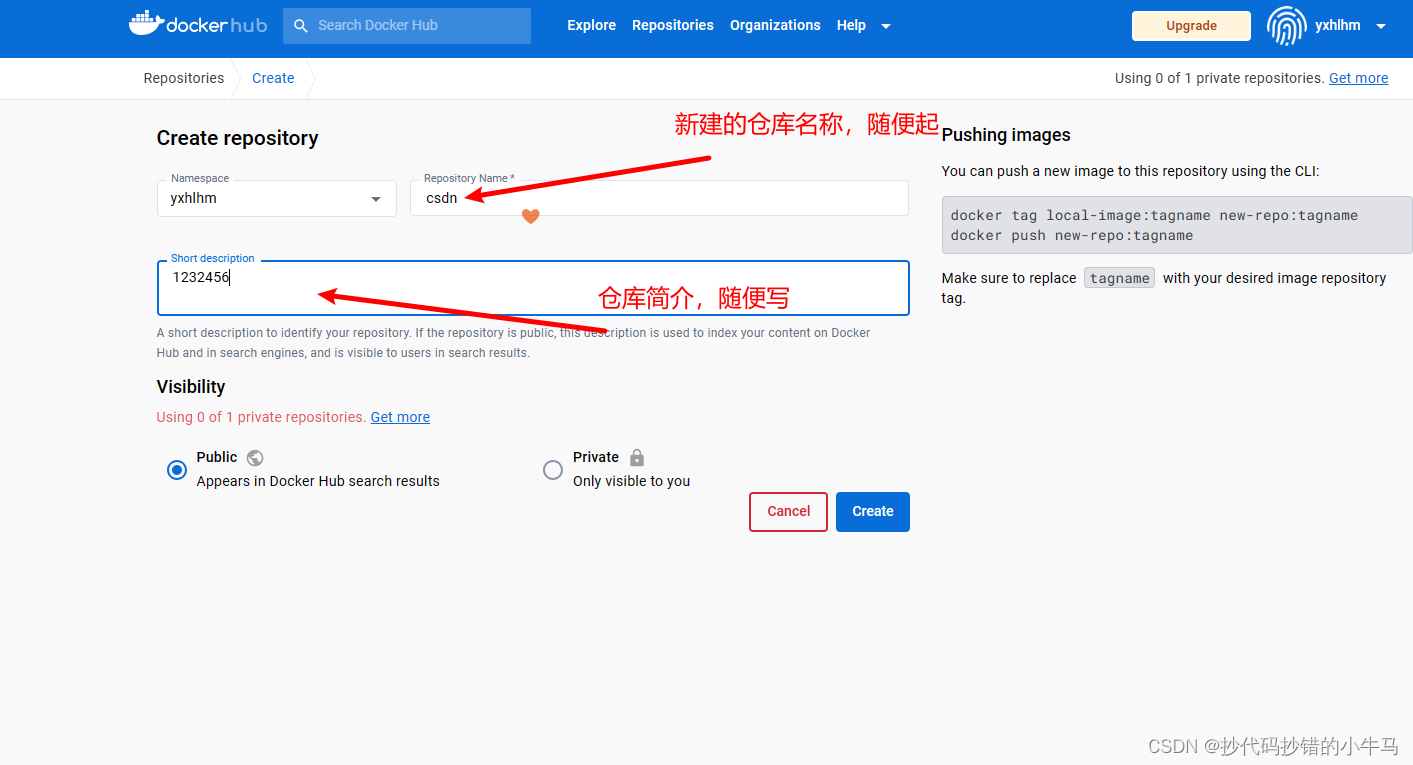Click the Visibility heading
This screenshot has height=765, width=1413.
pyautogui.click(x=191, y=387)
